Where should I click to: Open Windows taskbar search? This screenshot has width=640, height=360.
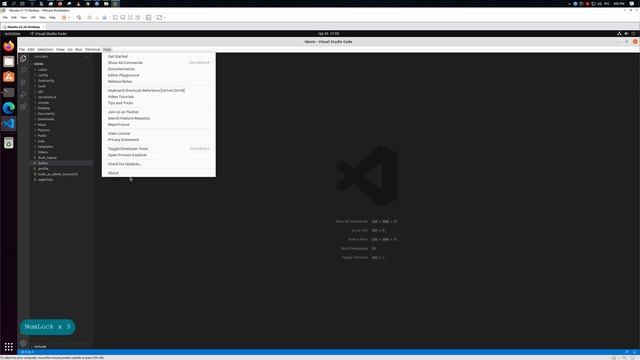tap(13, 3)
